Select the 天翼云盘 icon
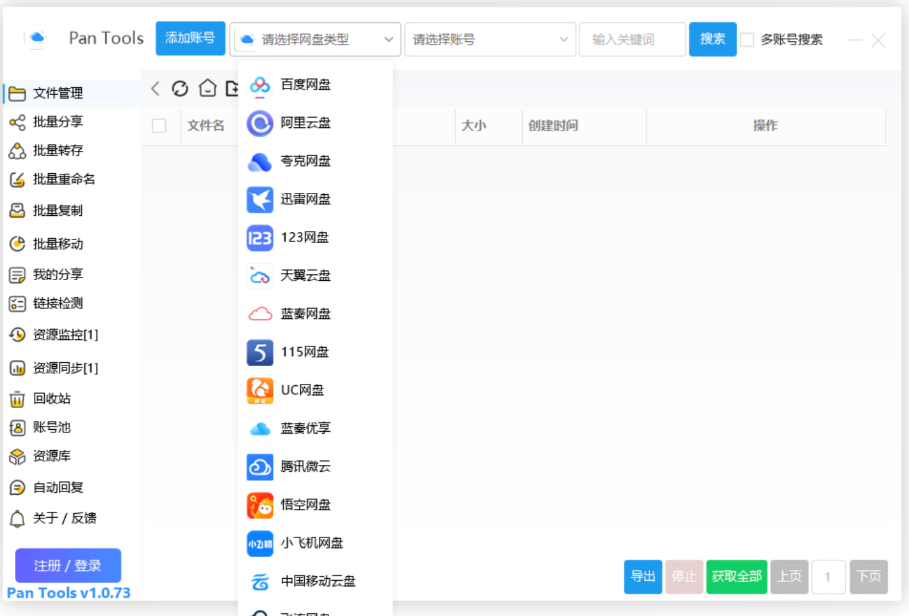Screen dimensions: 909x616 tap(260, 276)
